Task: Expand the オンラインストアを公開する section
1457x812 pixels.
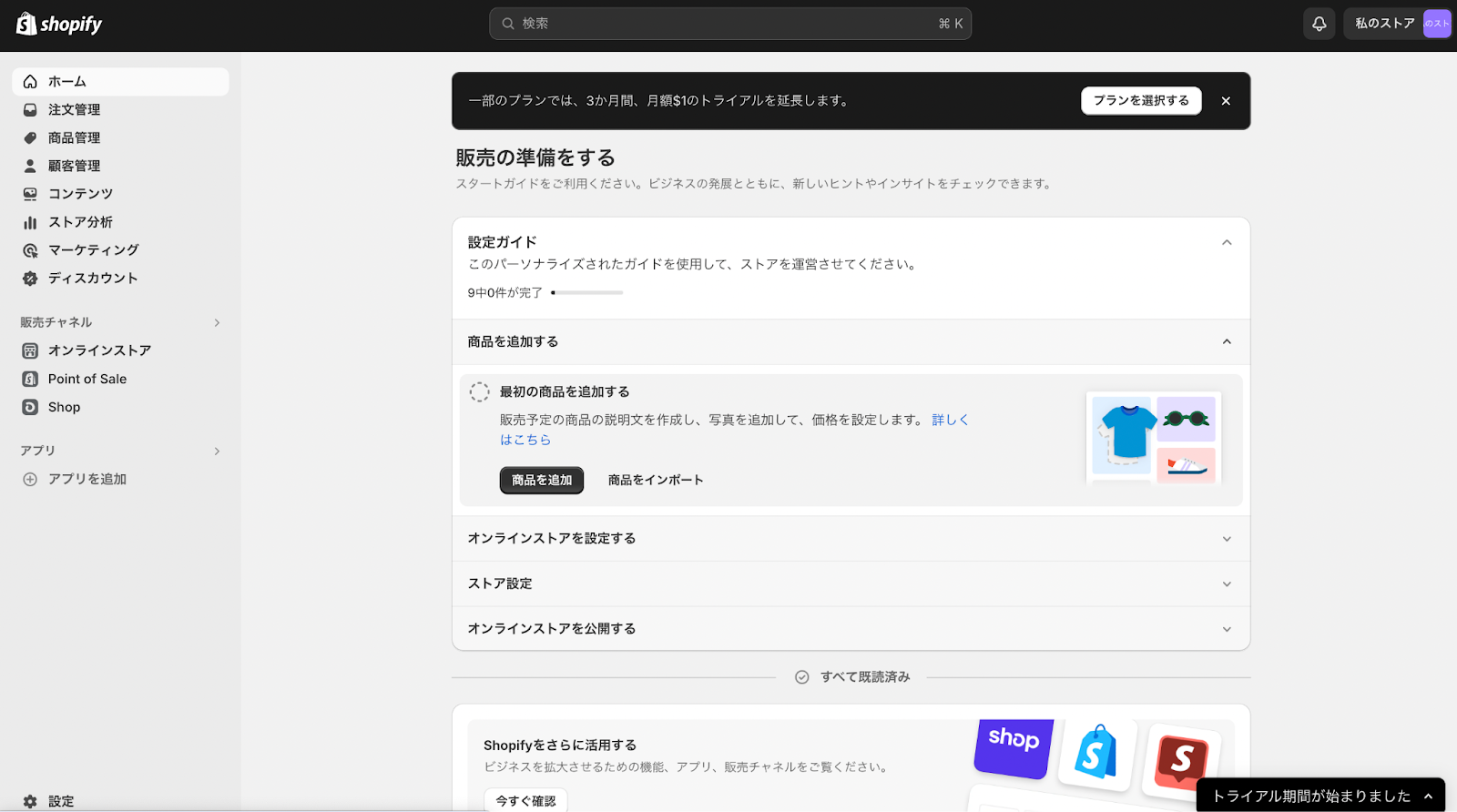Action: [x=1227, y=629]
